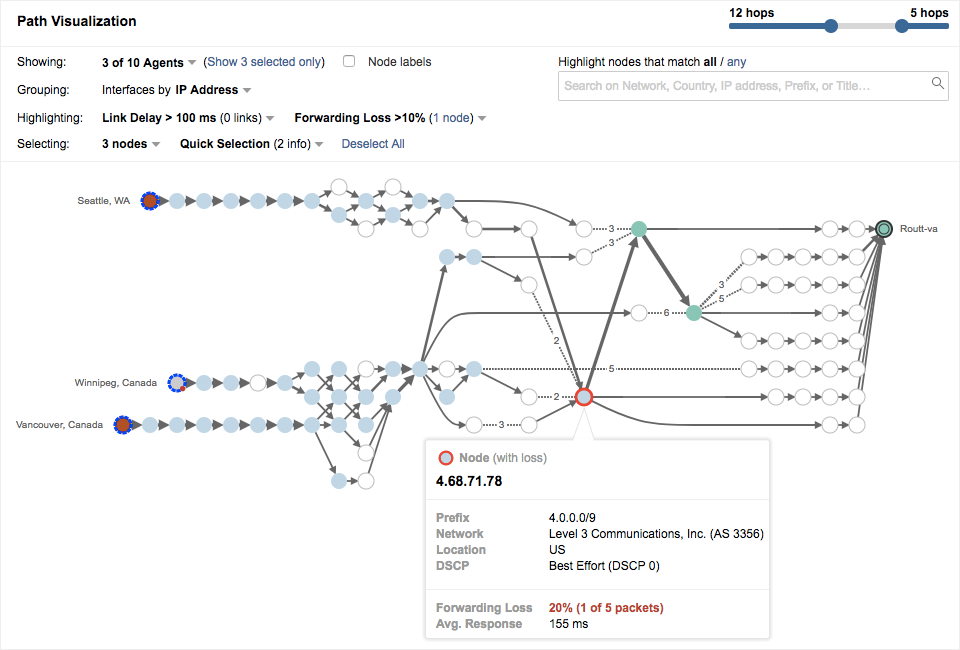Expand the 3 nodes selecting dropdown
Screen dimensions: 960x650
131,144
